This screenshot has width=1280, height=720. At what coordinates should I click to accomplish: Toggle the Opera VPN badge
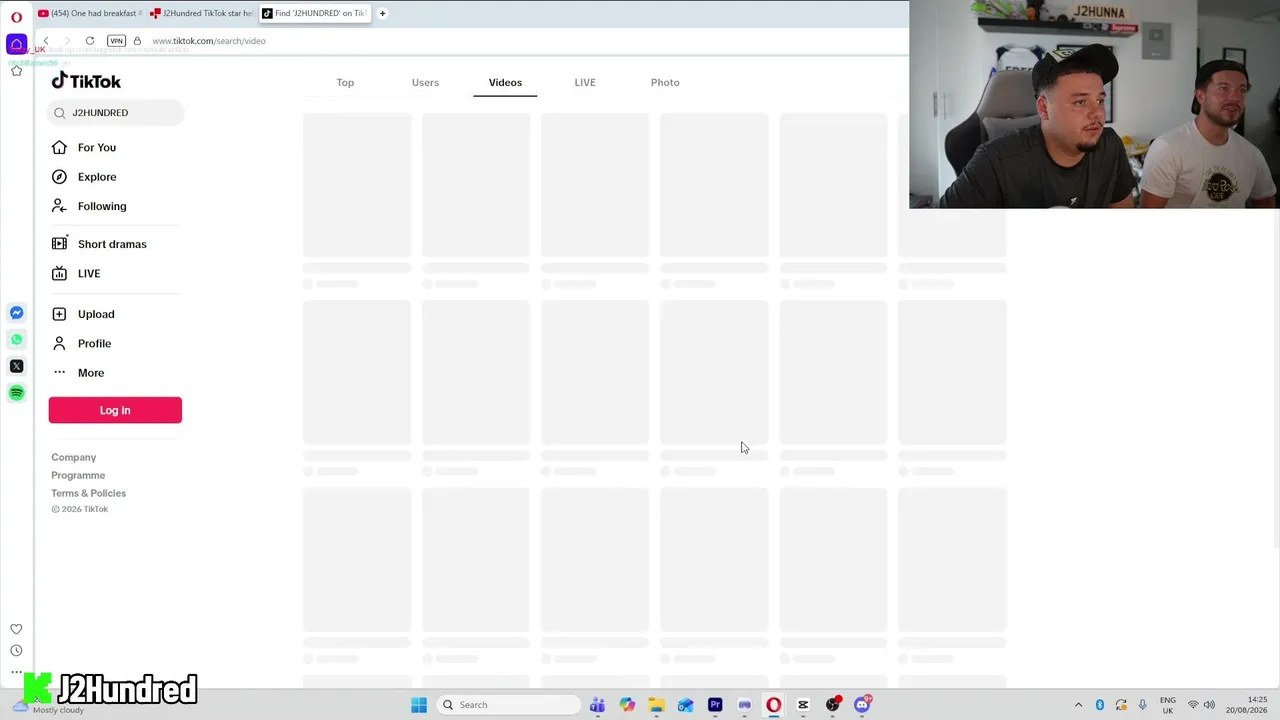[116, 41]
